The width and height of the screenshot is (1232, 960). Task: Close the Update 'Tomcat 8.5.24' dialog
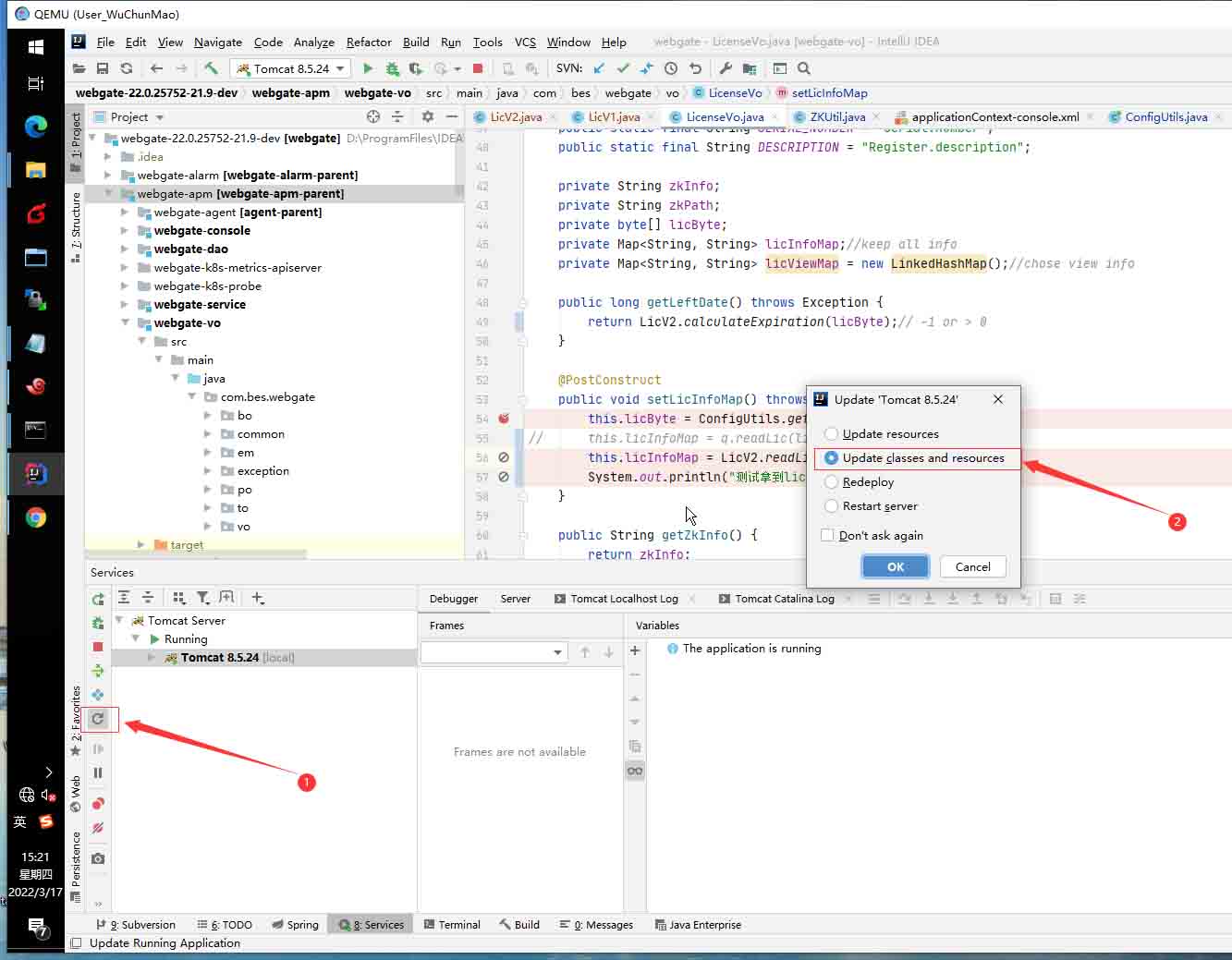point(998,399)
